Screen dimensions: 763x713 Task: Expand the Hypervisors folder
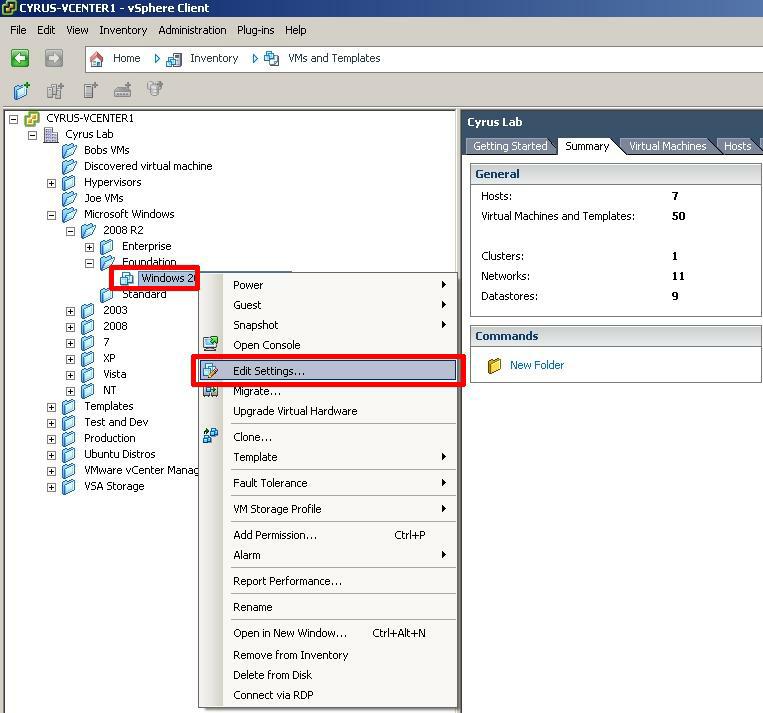point(52,183)
